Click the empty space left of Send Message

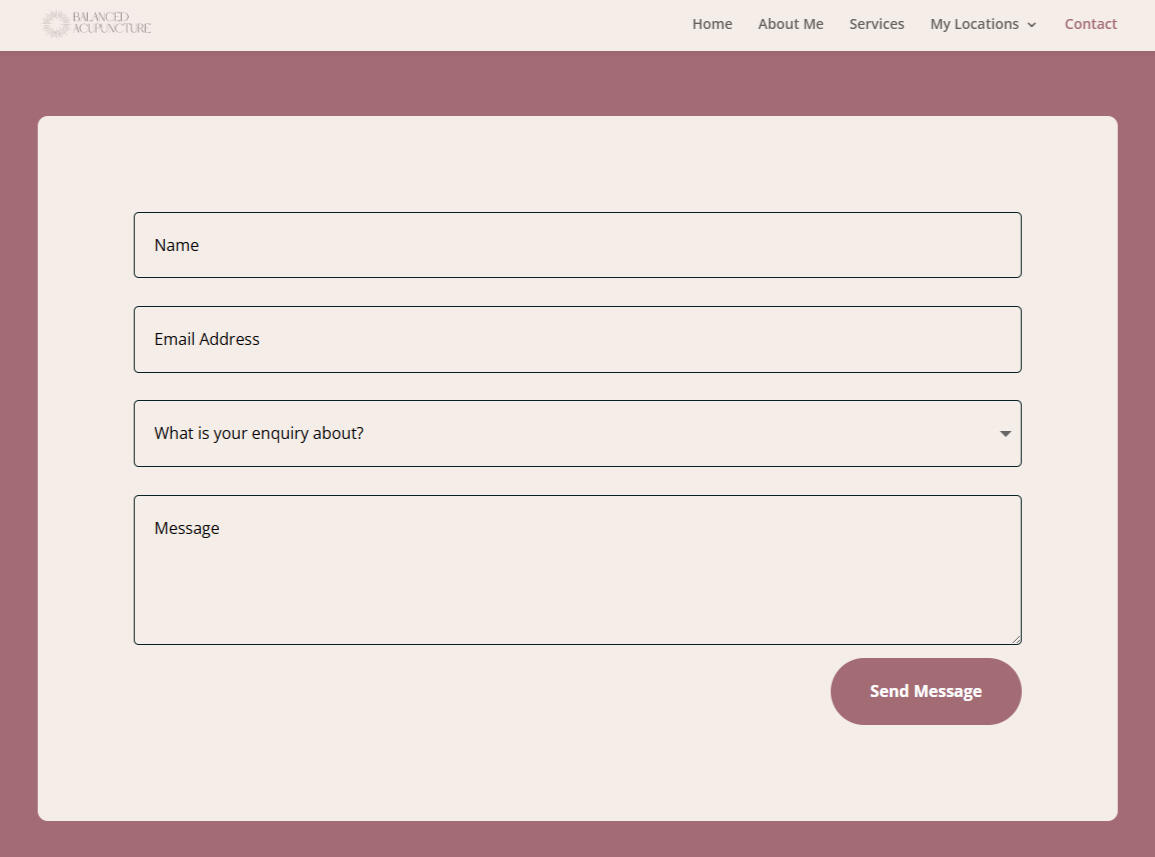480,691
